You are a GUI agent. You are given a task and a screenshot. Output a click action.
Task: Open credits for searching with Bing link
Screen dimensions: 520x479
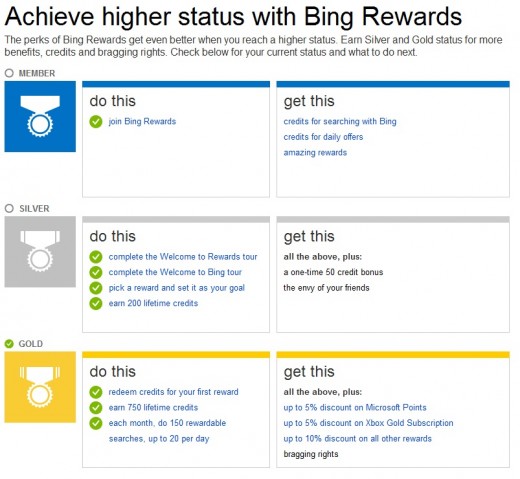click(x=340, y=122)
